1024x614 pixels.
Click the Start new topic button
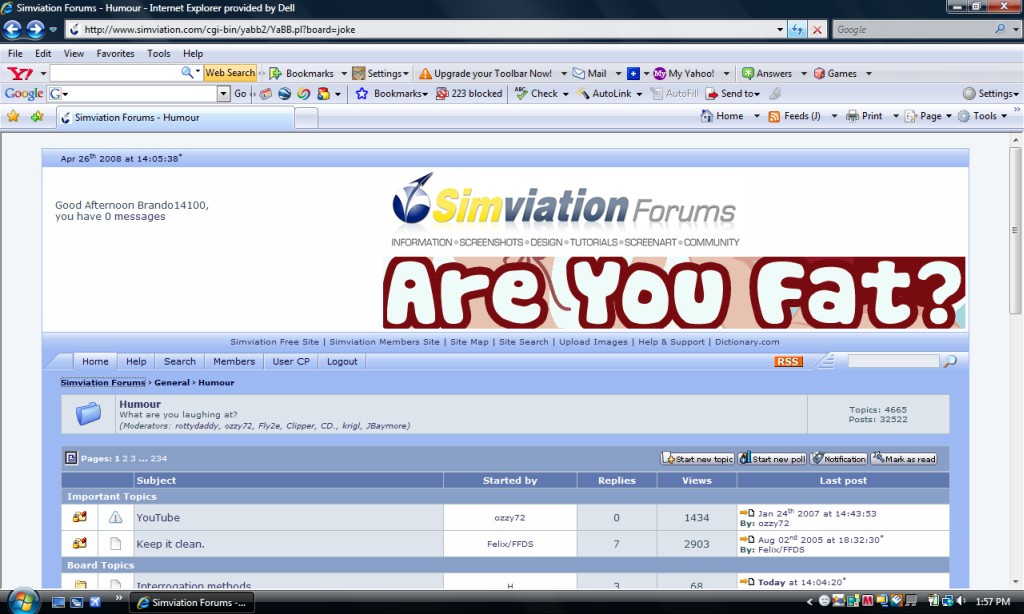697,459
